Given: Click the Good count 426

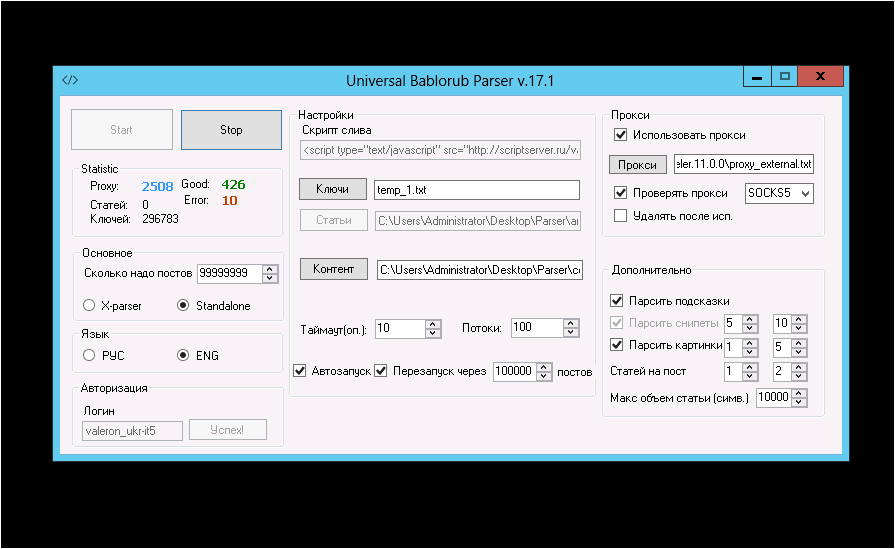Looking at the screenshot, I should pos(233,184).
